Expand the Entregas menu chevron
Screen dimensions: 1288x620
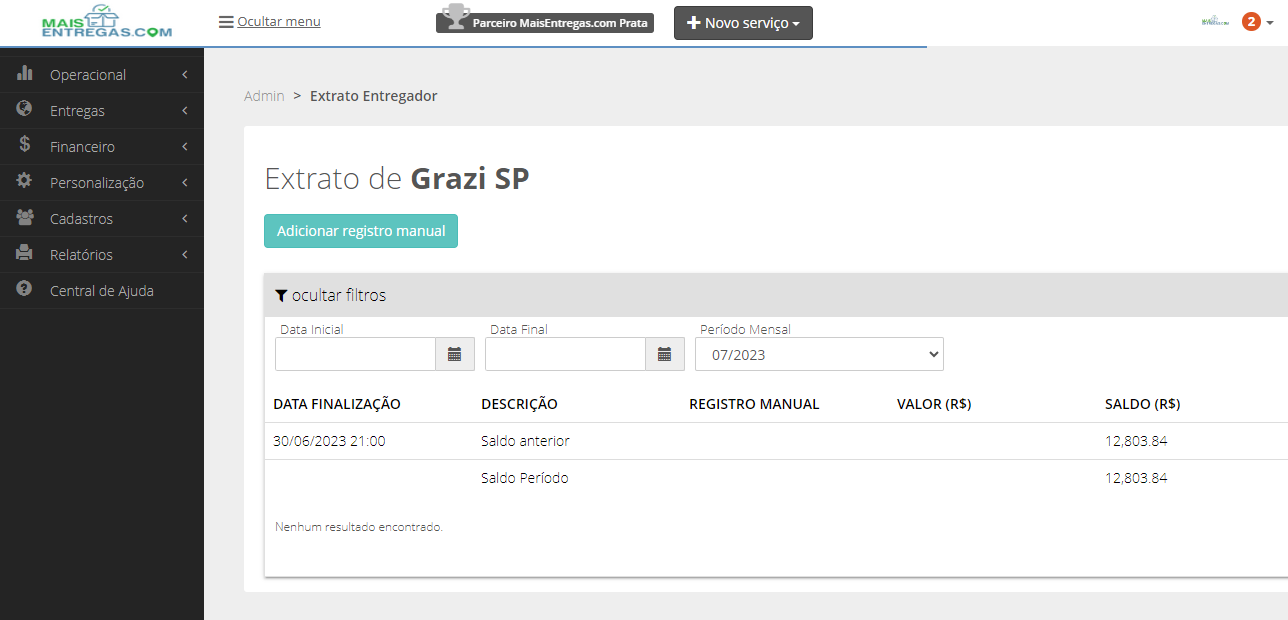click(185, 111)
